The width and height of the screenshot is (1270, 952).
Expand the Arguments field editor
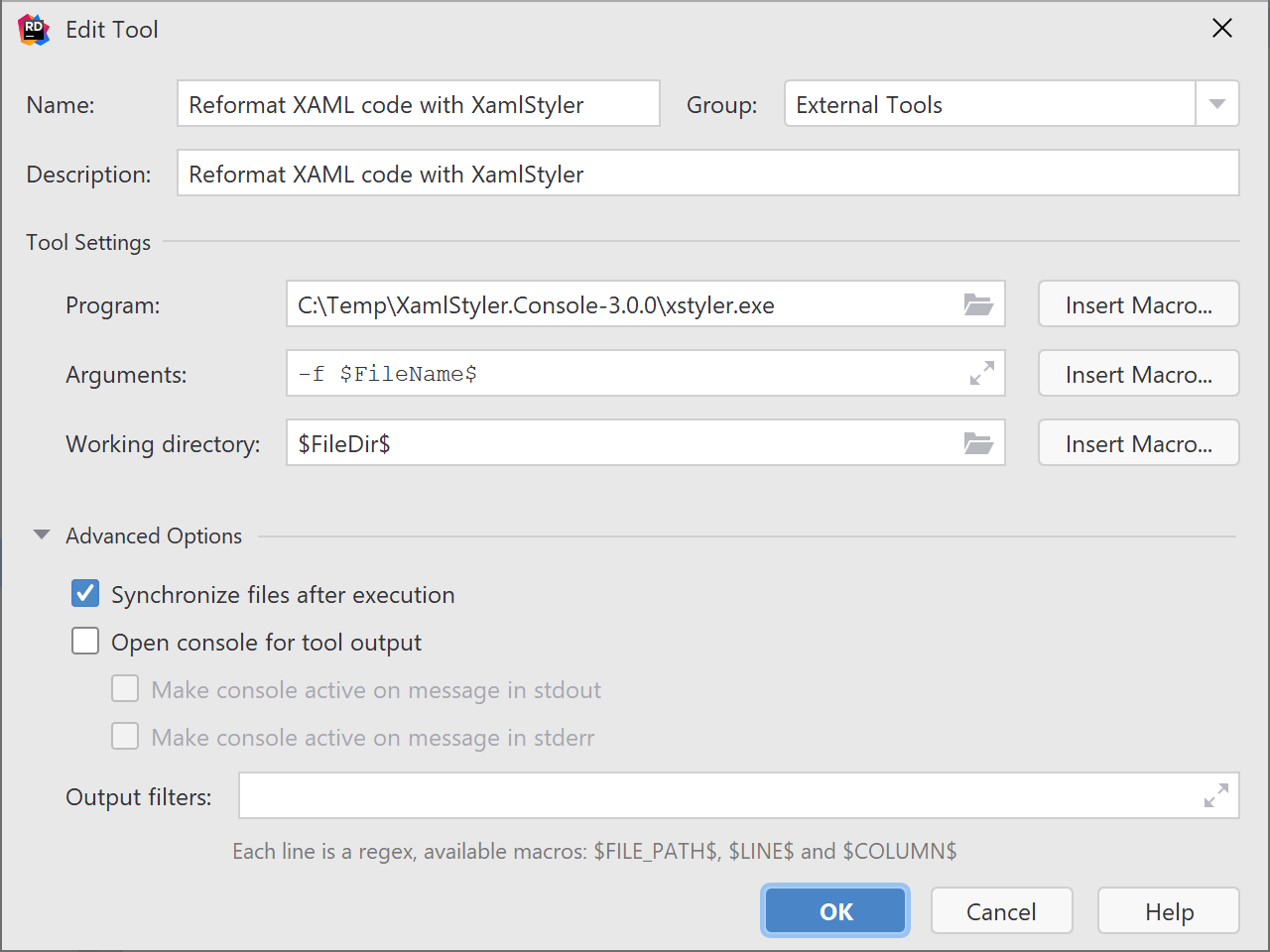(981, 374)
